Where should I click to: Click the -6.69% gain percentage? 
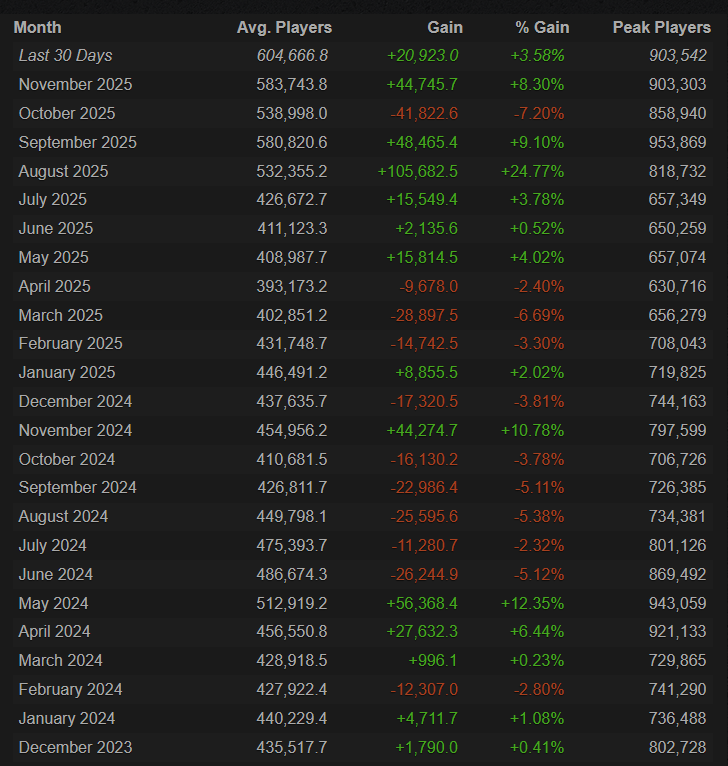pyautogui.click(x=539, y=315)
